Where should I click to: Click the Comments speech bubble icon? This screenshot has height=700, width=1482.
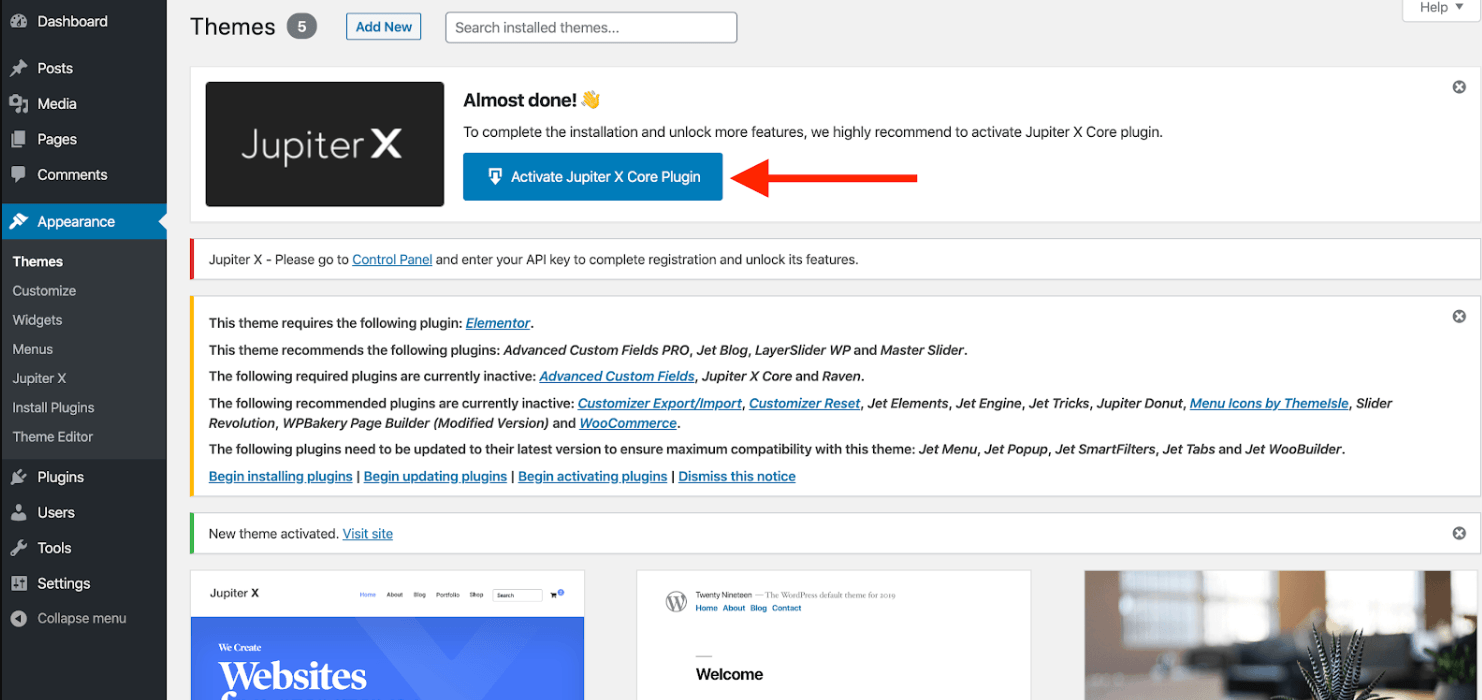[18, 175]
